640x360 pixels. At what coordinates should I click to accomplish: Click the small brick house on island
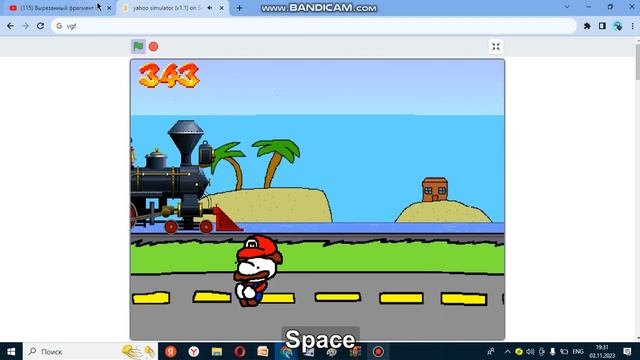tap(435, 190)
